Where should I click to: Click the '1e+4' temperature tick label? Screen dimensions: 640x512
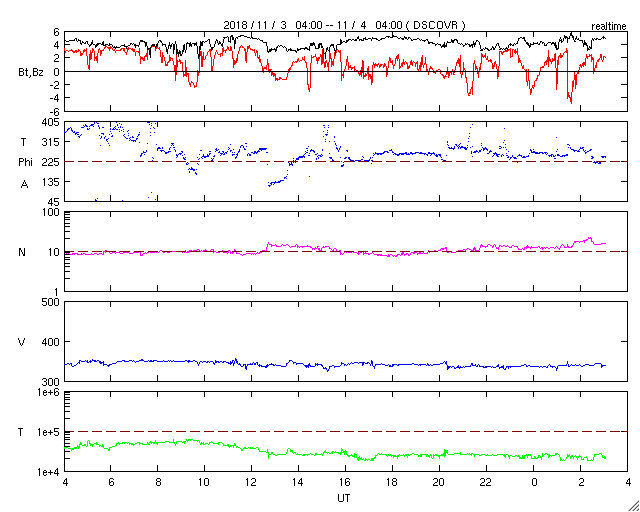point(50,472)
